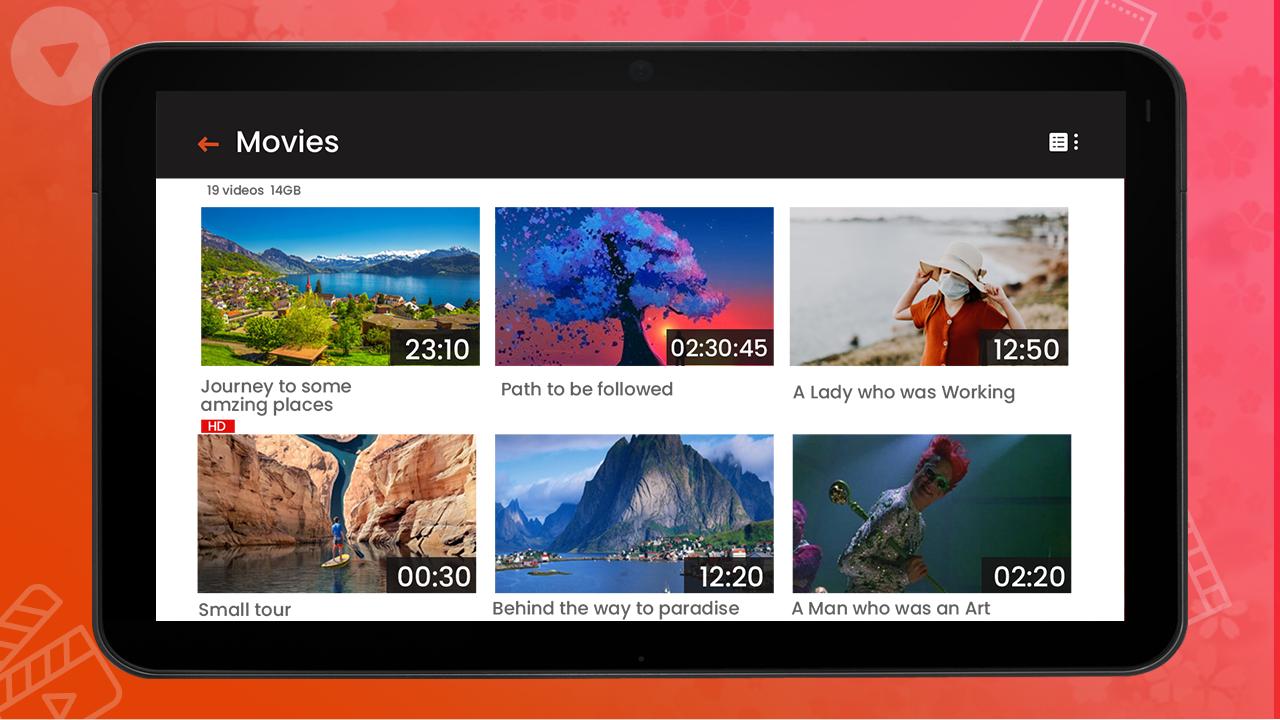Select title "A Lady who was Working"
Image resolution: width=1280 pixels, height=720 pixels.
pos(904,392)
